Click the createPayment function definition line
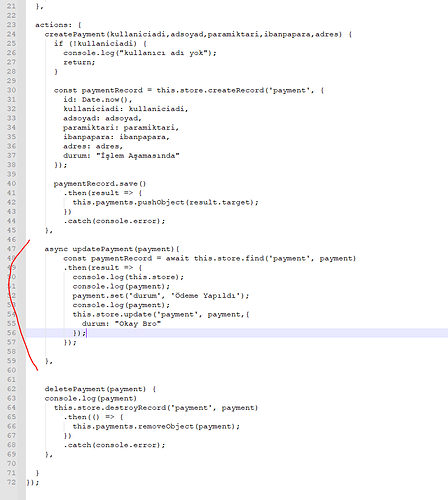This screenshot has height=500, width=448. pos(198,34)
